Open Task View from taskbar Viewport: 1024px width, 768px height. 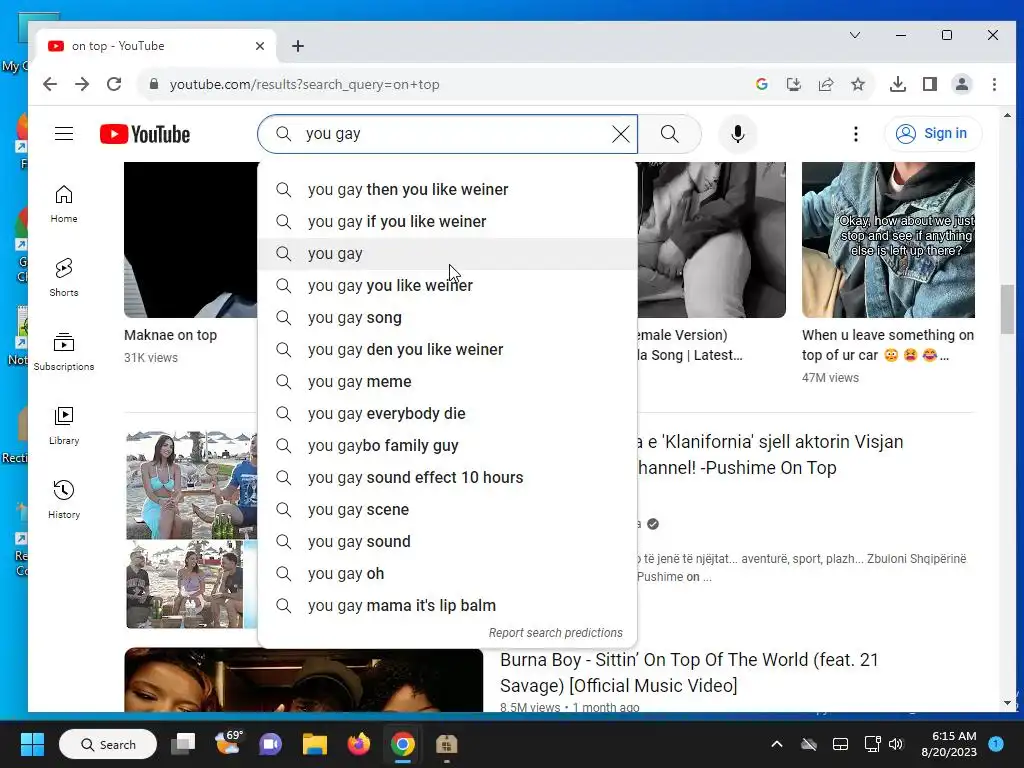pos(183,744)
